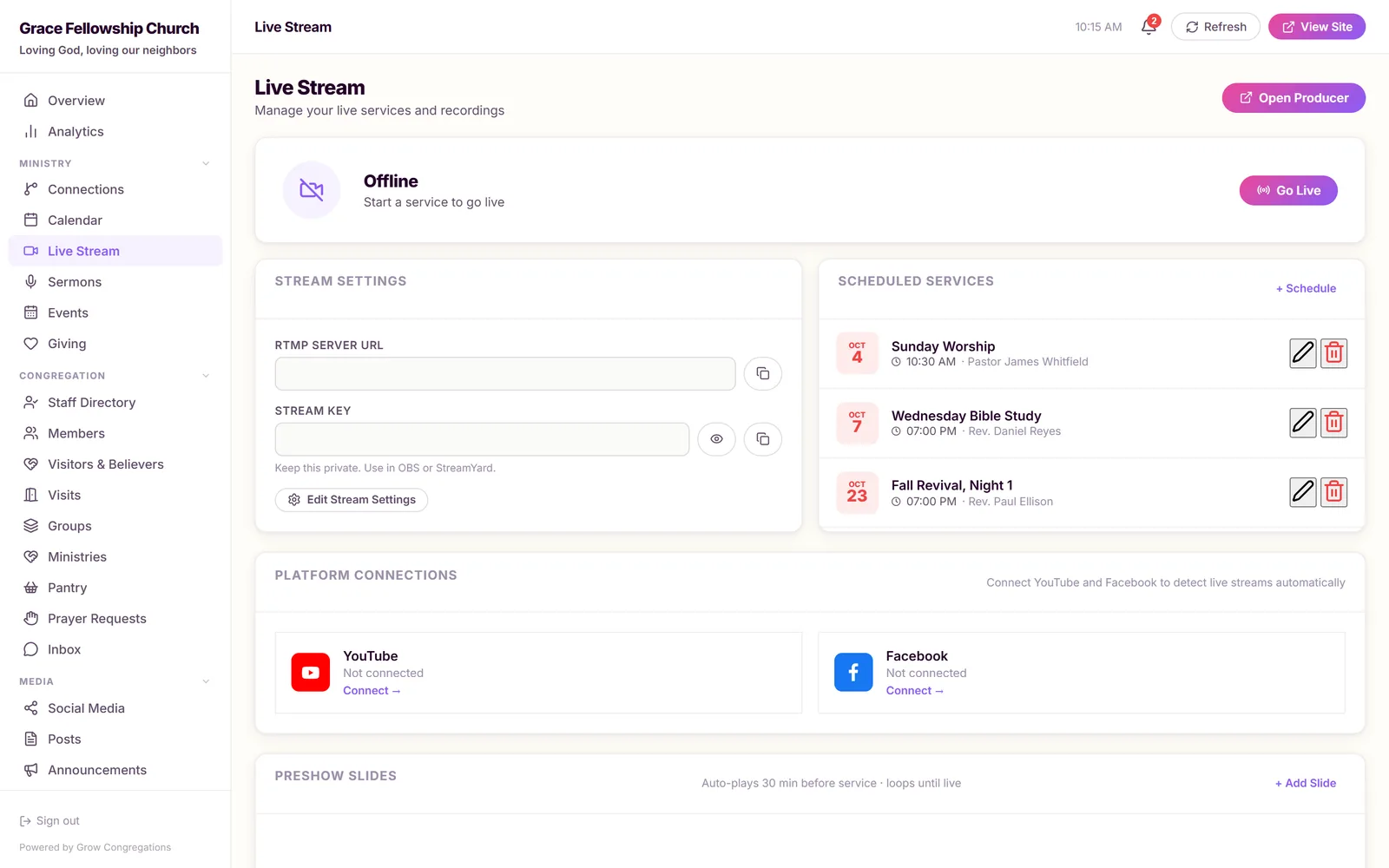Viewport: 1389px width, 868px height.
Task: Click the YouTube logo icon
Action: click(x=311, y=673)
